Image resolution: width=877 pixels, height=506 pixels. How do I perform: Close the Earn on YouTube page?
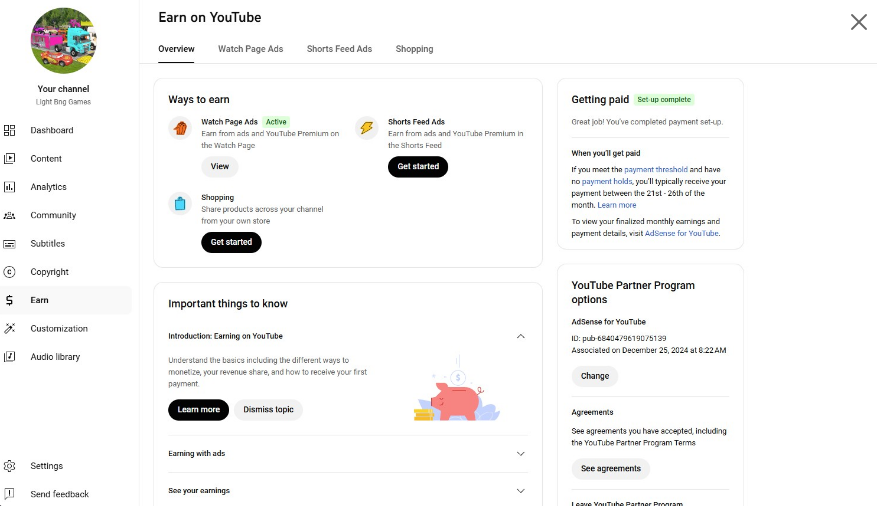point(859,22)
